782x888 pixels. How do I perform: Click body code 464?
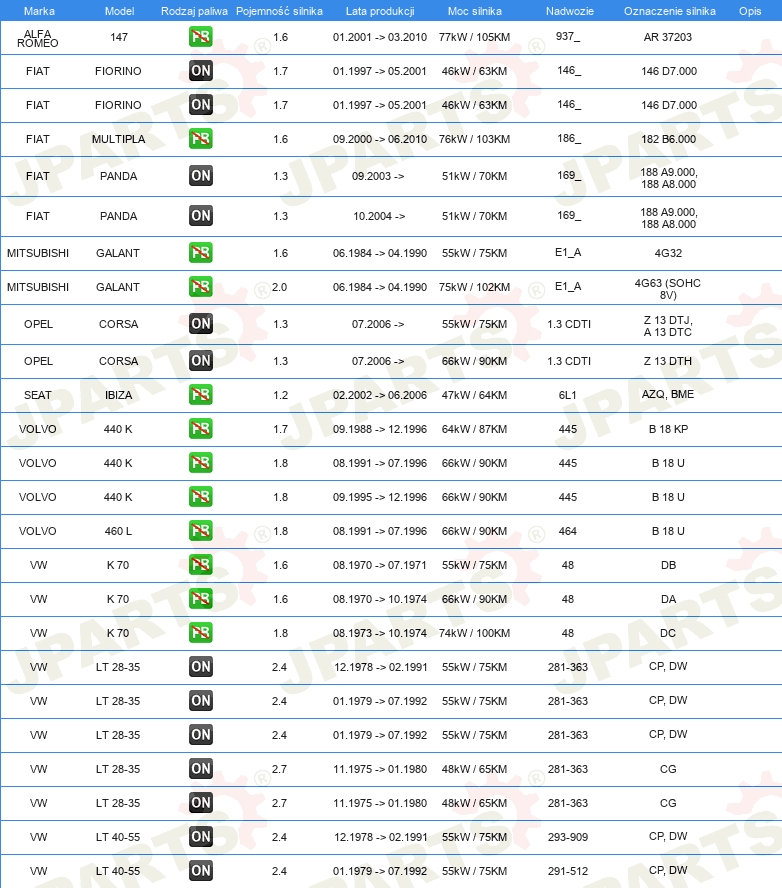pos(567,531)
